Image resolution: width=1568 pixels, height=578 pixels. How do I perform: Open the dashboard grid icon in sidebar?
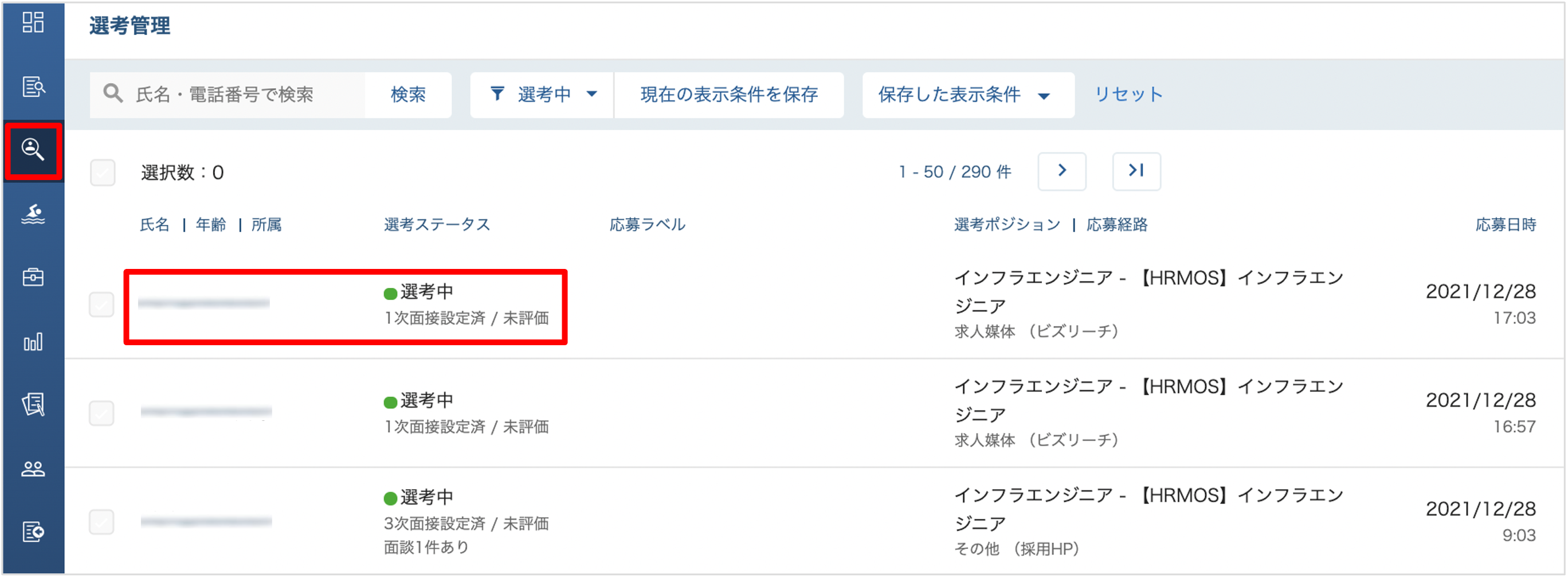point(33,22)
